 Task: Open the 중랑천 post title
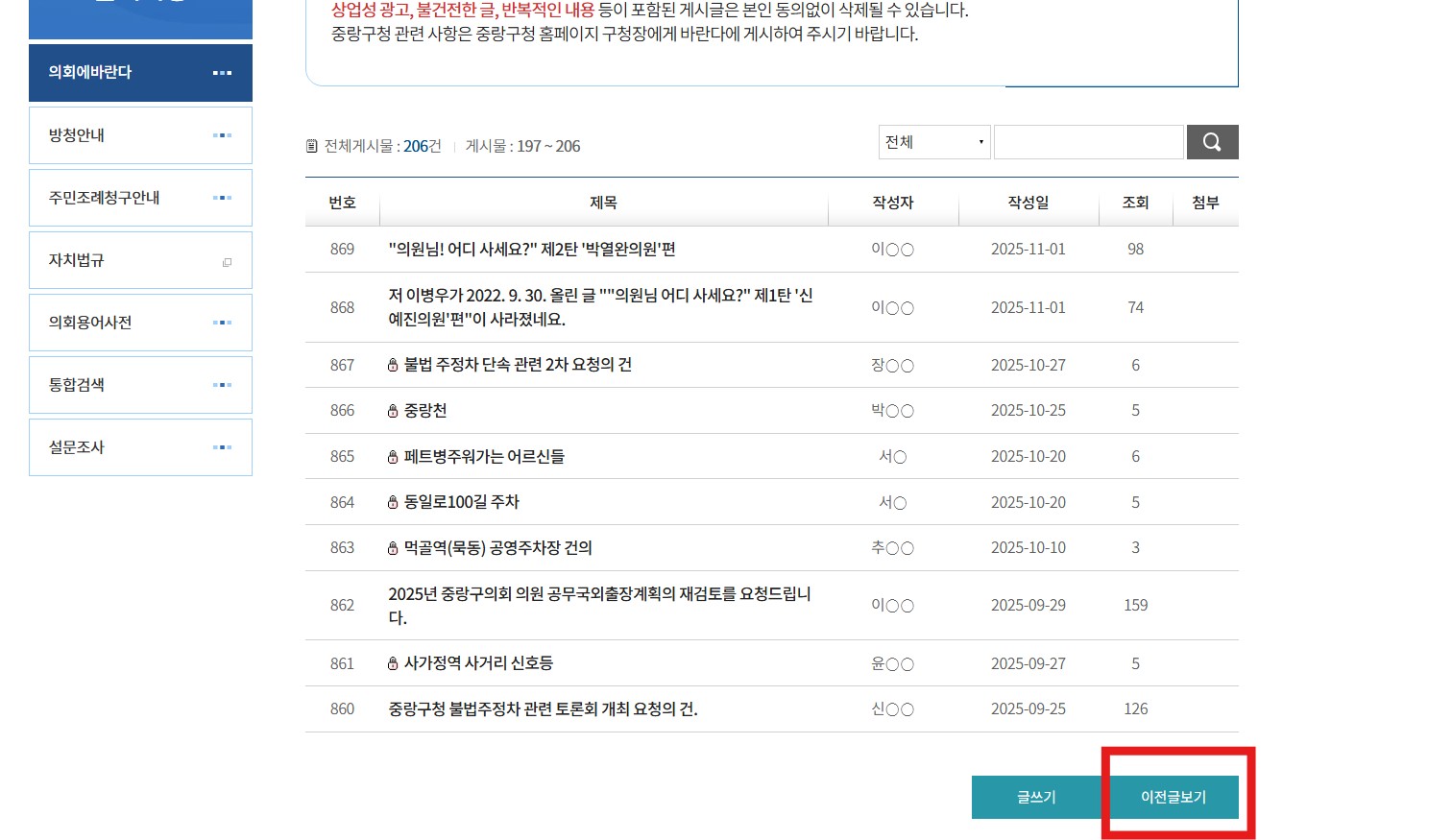click(425, 411)
